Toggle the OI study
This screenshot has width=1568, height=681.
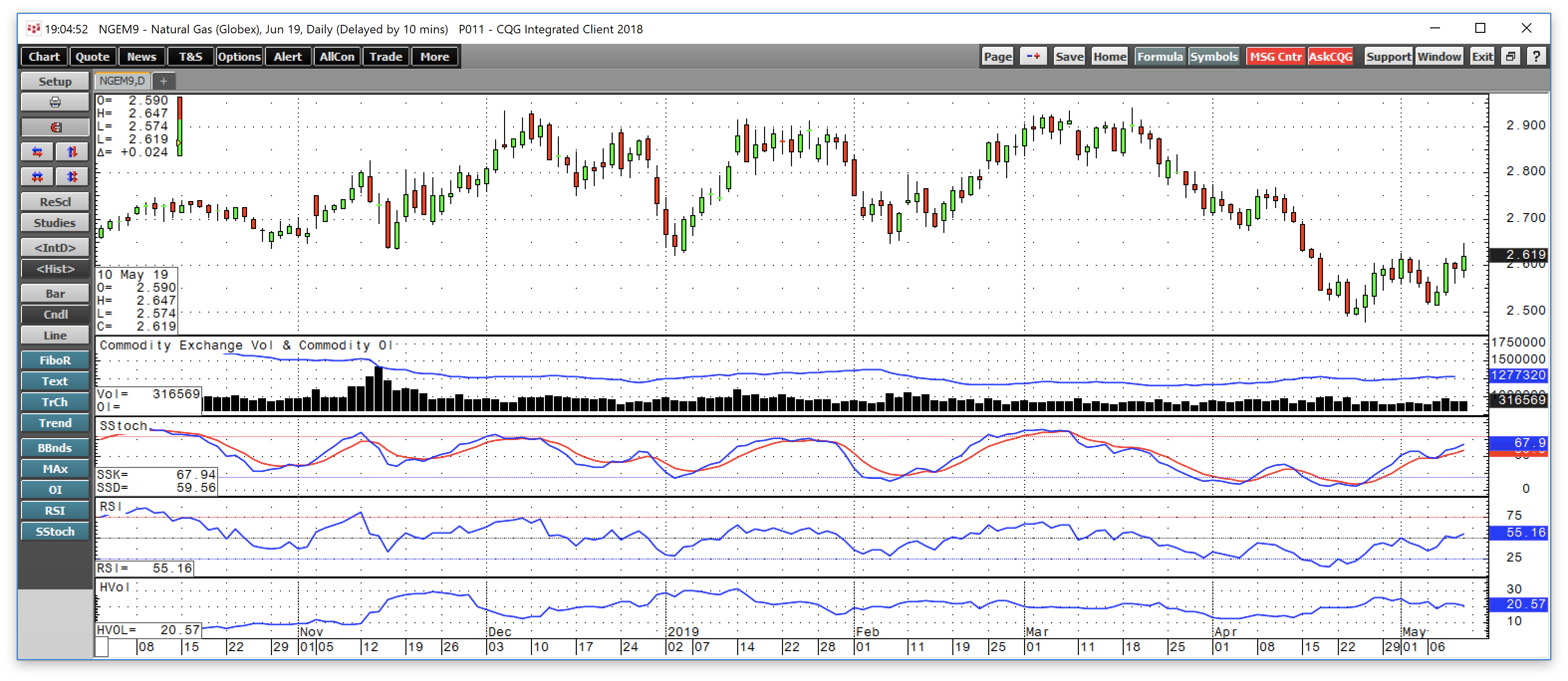coord(55,490)
